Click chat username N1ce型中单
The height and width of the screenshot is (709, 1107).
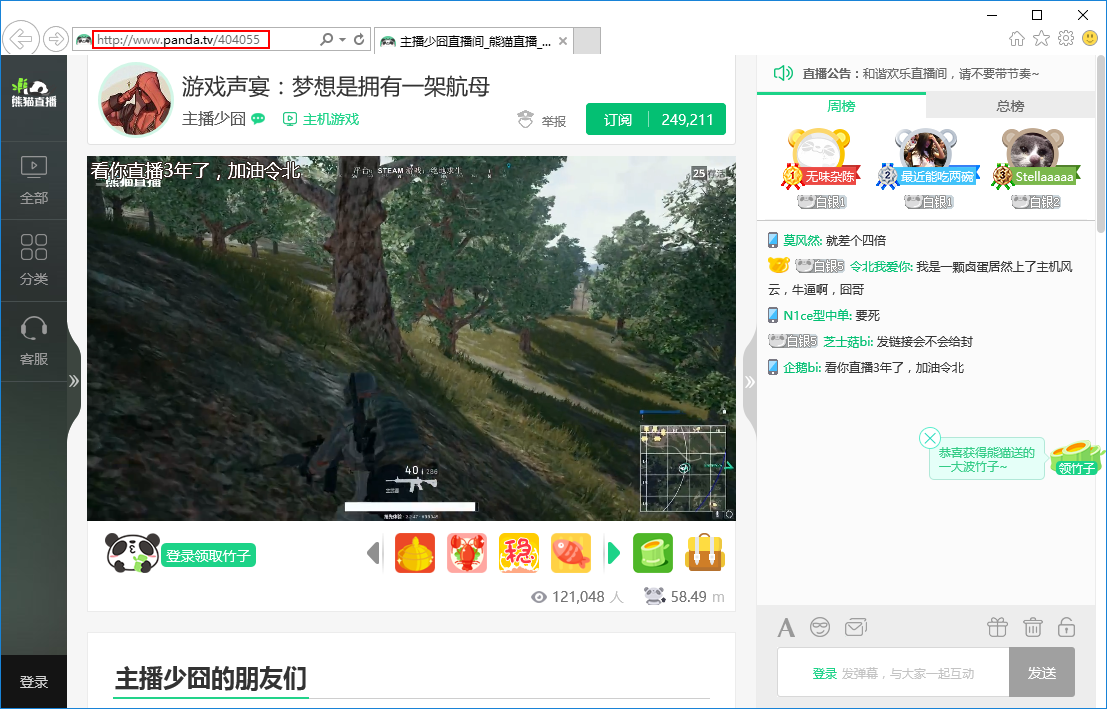817,315
